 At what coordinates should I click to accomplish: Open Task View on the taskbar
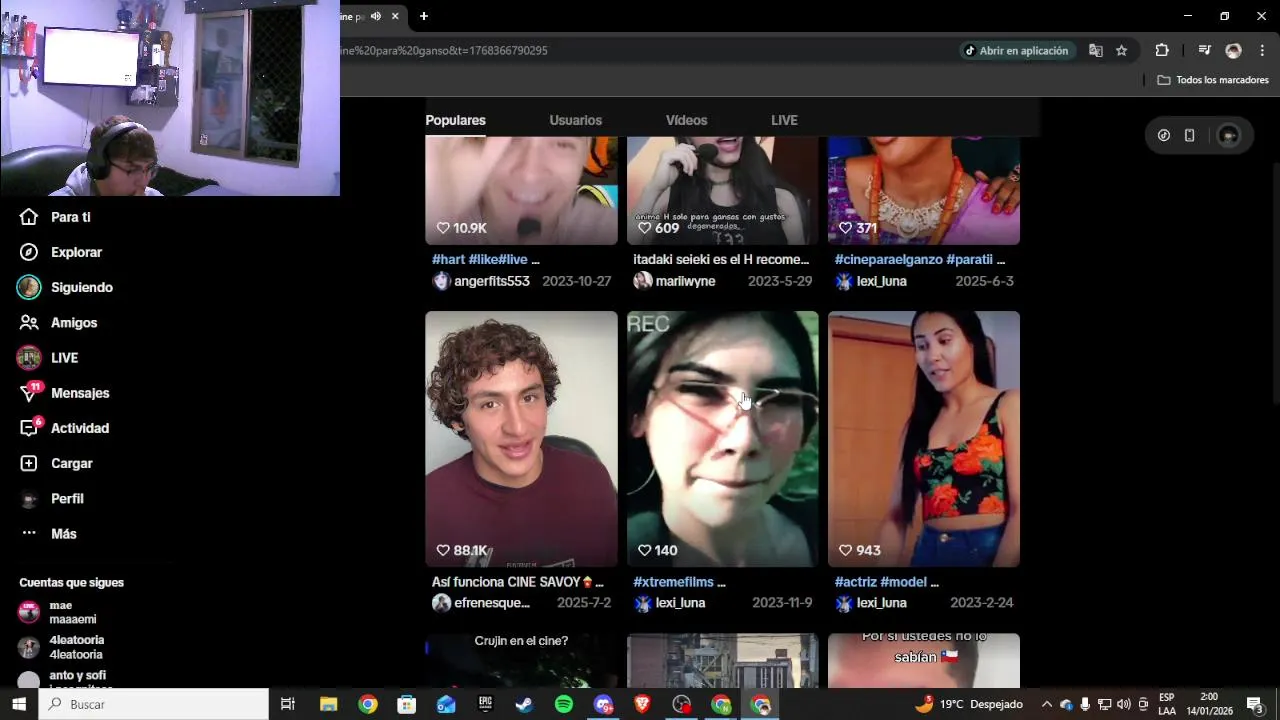(288, 704)
